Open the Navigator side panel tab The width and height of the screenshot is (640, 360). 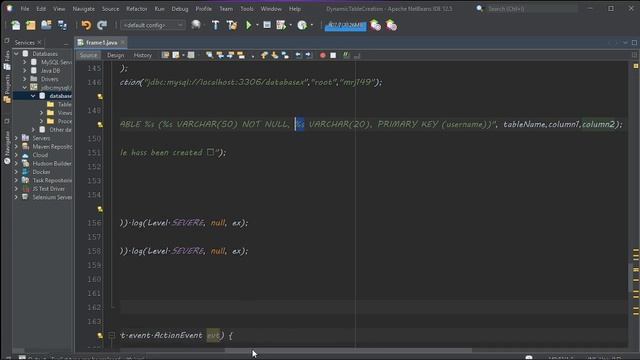pyautogui.click(x=7, y=147)
